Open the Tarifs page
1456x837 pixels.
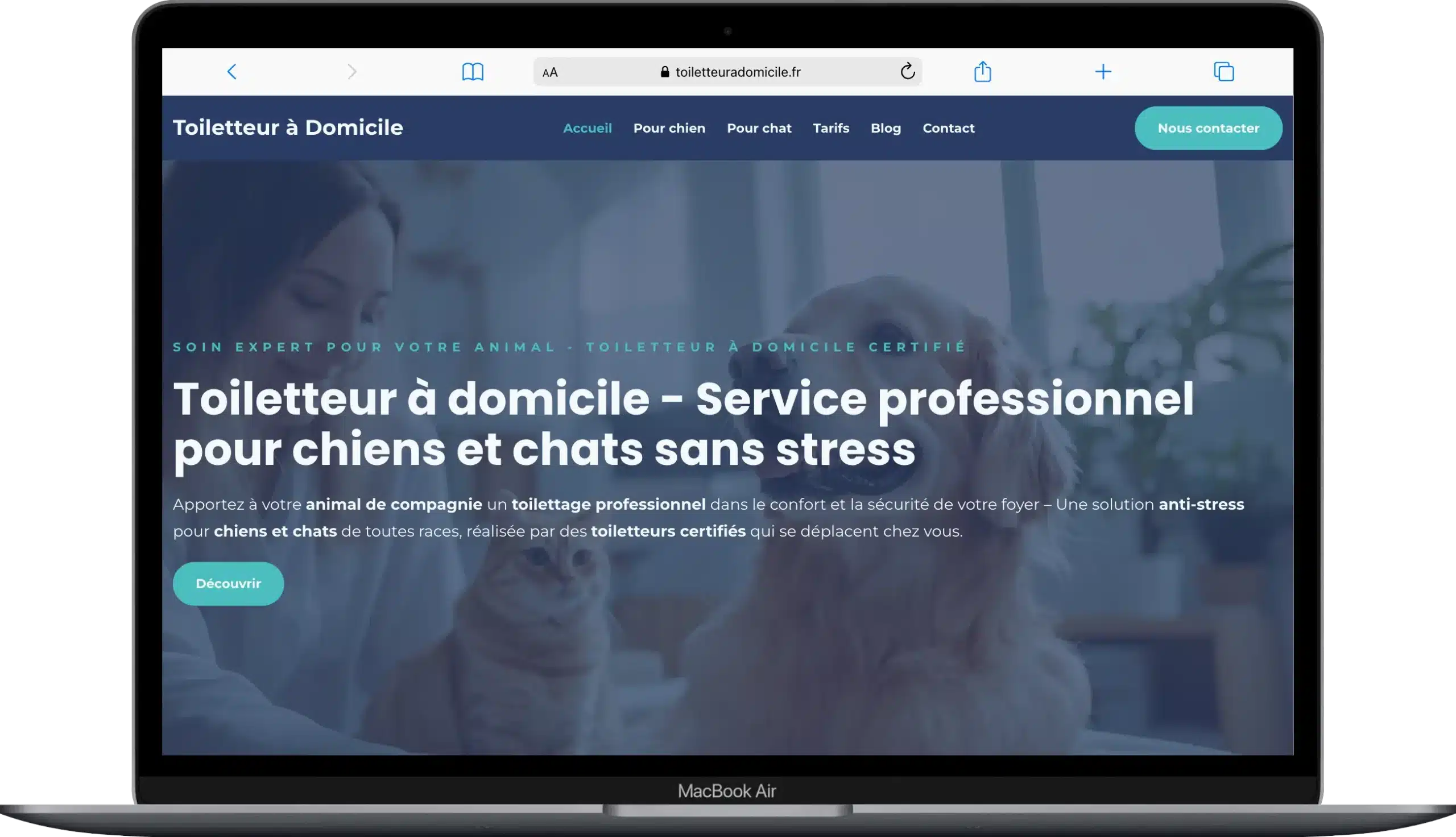830,128
